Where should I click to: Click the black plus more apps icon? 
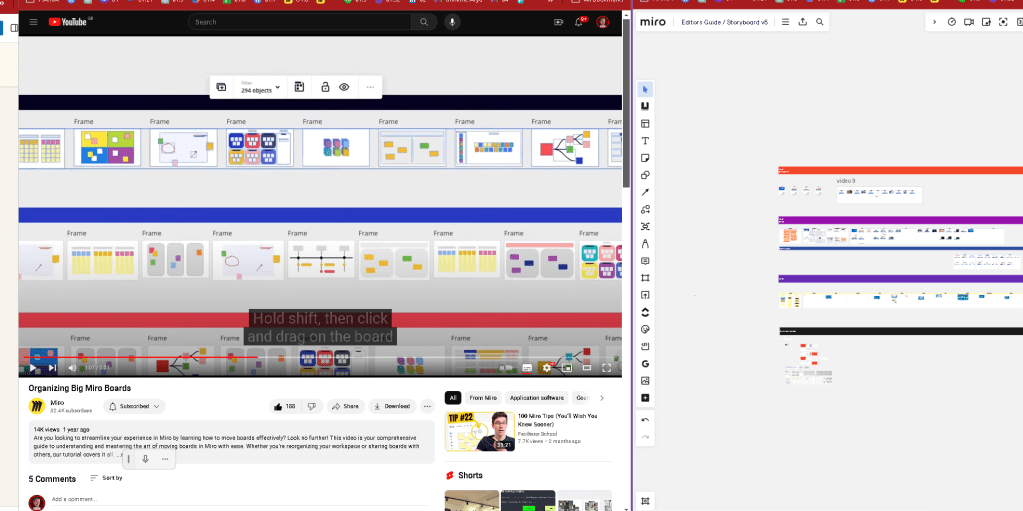pyautogui.click(x=645, y=398)
